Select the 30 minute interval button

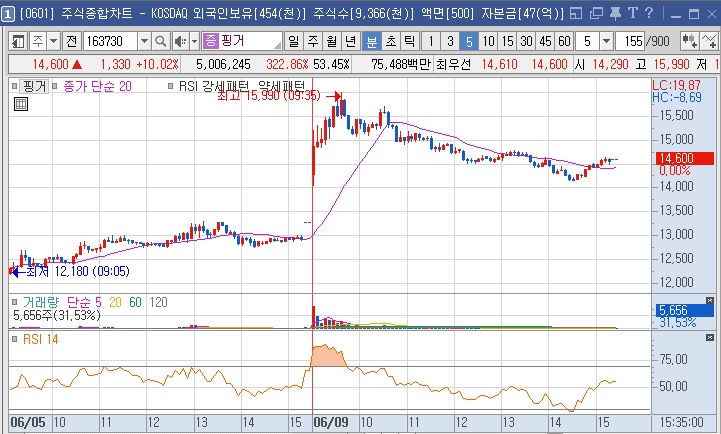(526, 41)
